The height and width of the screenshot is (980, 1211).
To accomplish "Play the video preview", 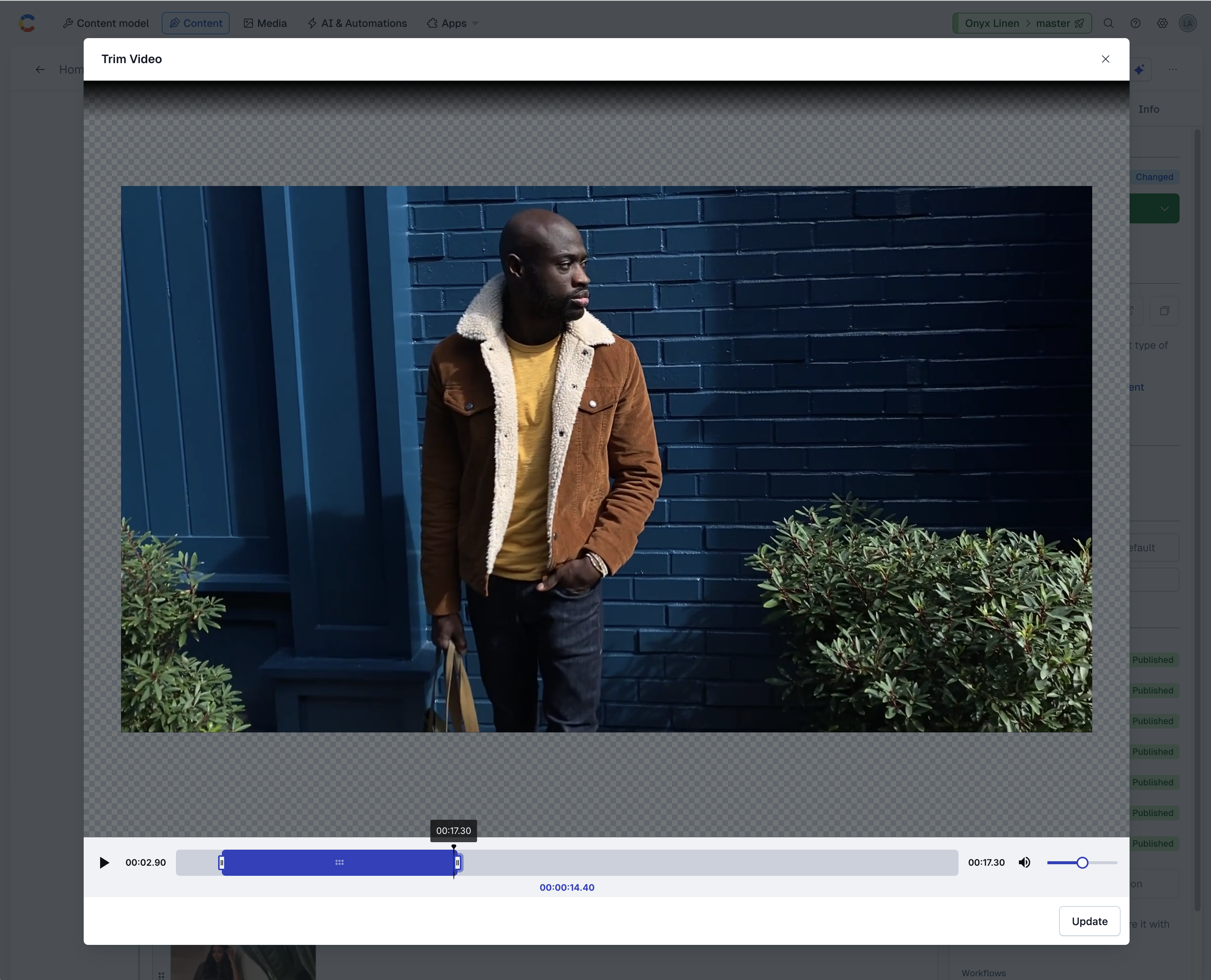I will pos(104,863).
